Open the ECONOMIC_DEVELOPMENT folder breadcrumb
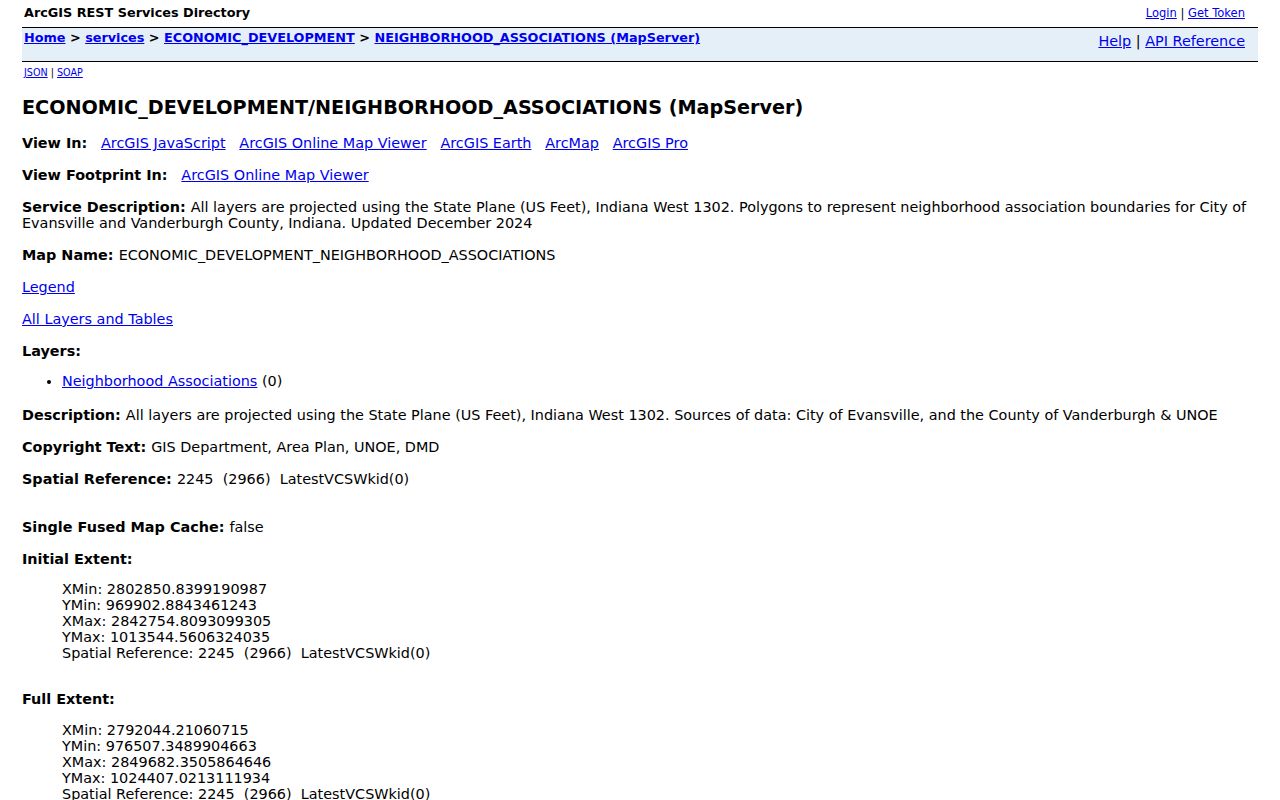Image resolution: width=1280 pixels, height=800 pixels. tap(259, 38)
